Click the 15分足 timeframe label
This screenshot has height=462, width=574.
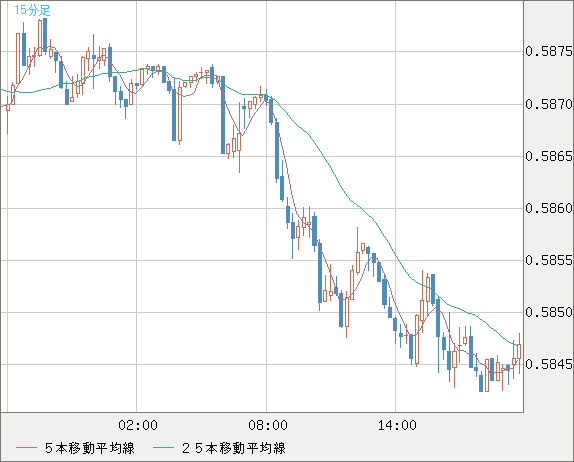[x=32, y=10]
